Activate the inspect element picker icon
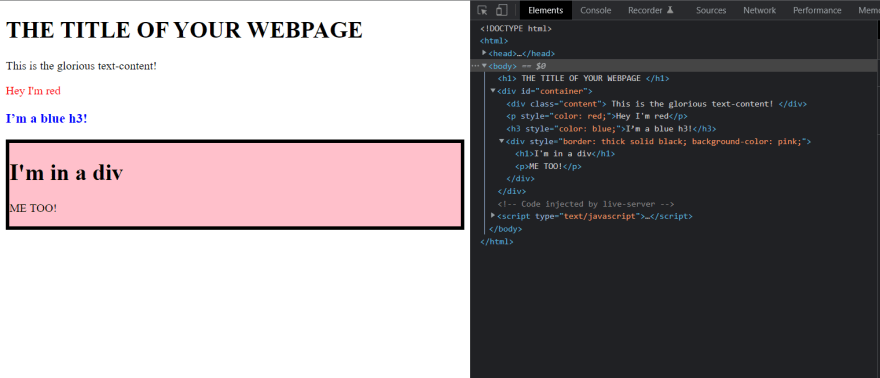This screenshot has height=378, width=880. click(x=482, y=10)
